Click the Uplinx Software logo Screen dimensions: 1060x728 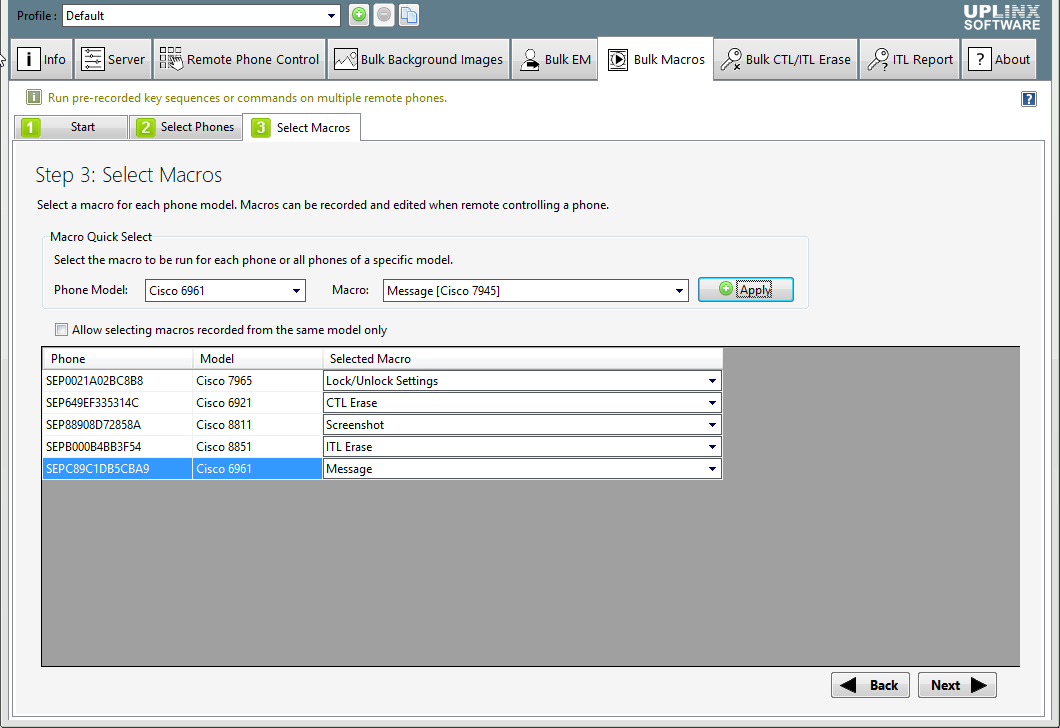(1002, 18)
